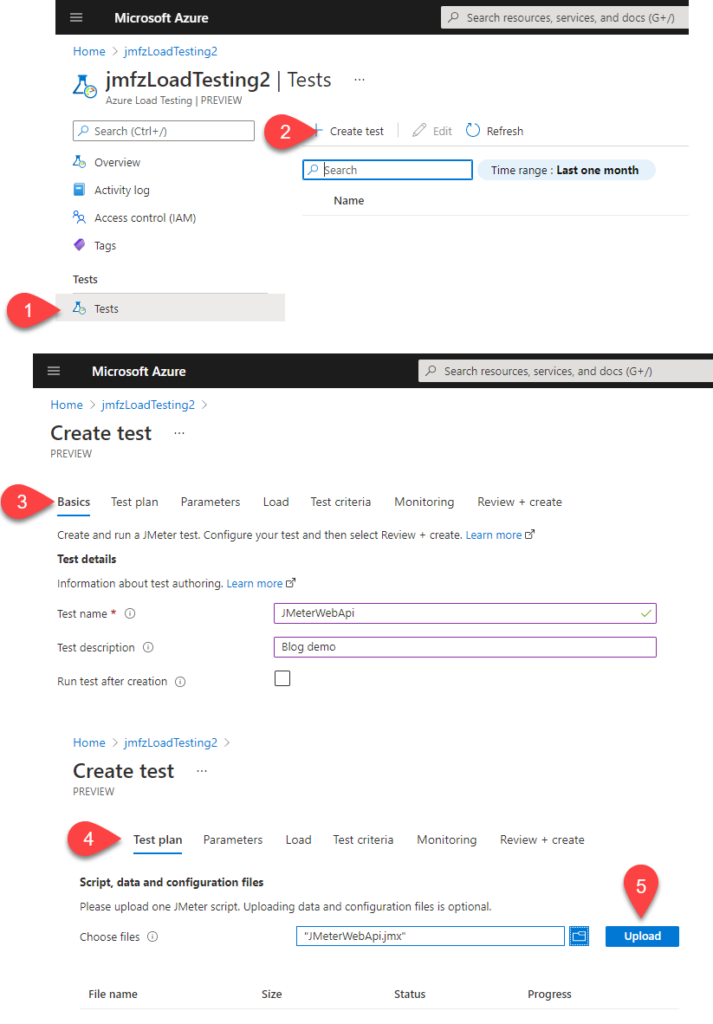The image size is (713, 1024).
Task: Open the hamburger menu in second Azure header
Action: [x=54, y=371]
